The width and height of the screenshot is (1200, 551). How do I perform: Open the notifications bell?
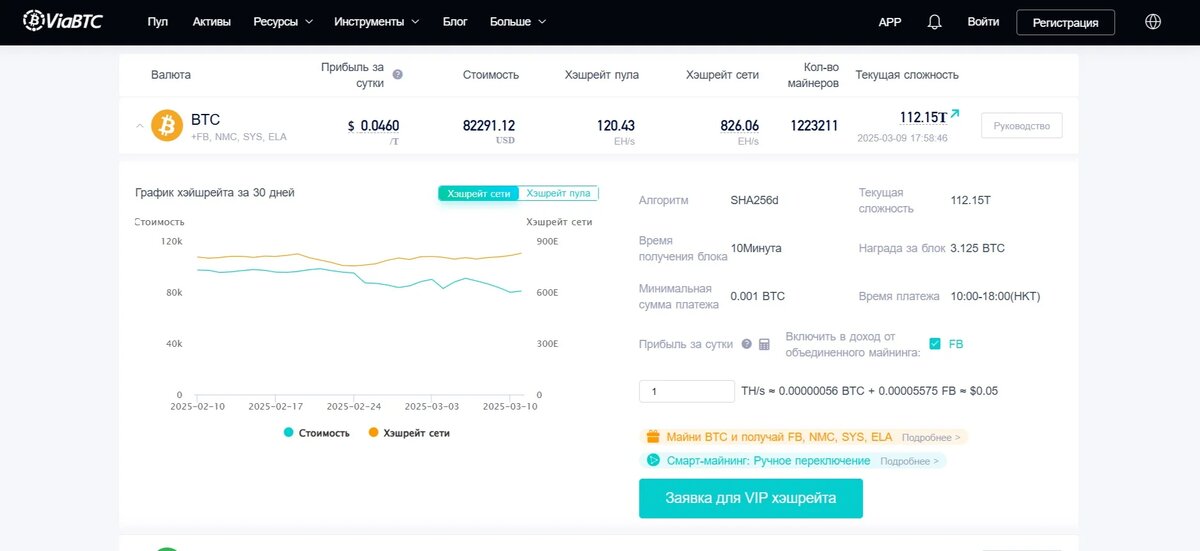coord(935,22)
